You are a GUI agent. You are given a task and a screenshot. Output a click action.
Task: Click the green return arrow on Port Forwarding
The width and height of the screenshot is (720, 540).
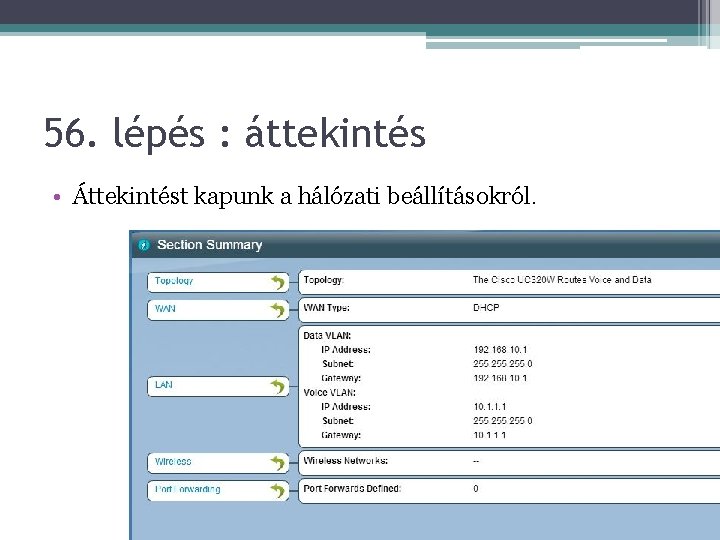[278, 490]
